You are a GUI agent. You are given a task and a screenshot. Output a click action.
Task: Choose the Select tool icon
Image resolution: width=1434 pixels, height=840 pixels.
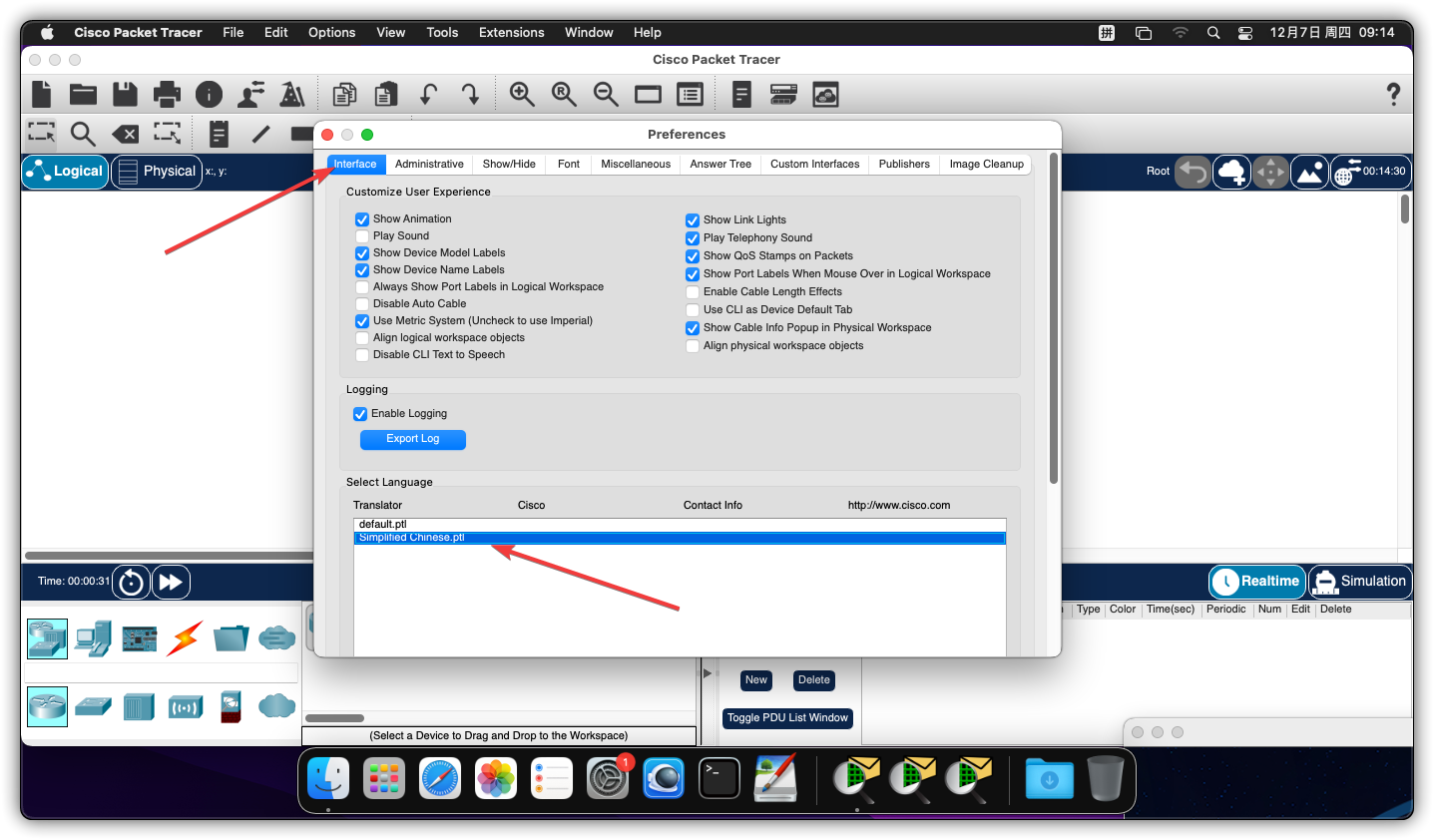pyautogui.click(x=41, y=133)
